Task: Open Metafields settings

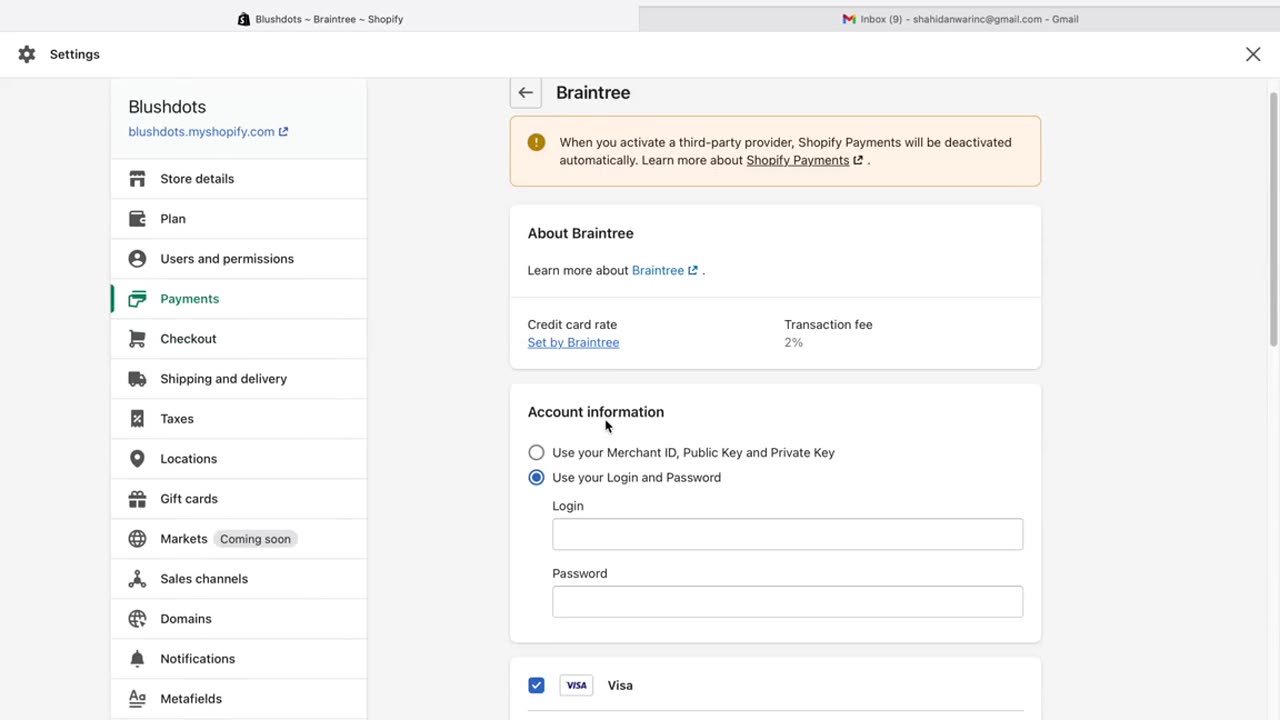Action: pyautogui.click(x=239, y=698)
